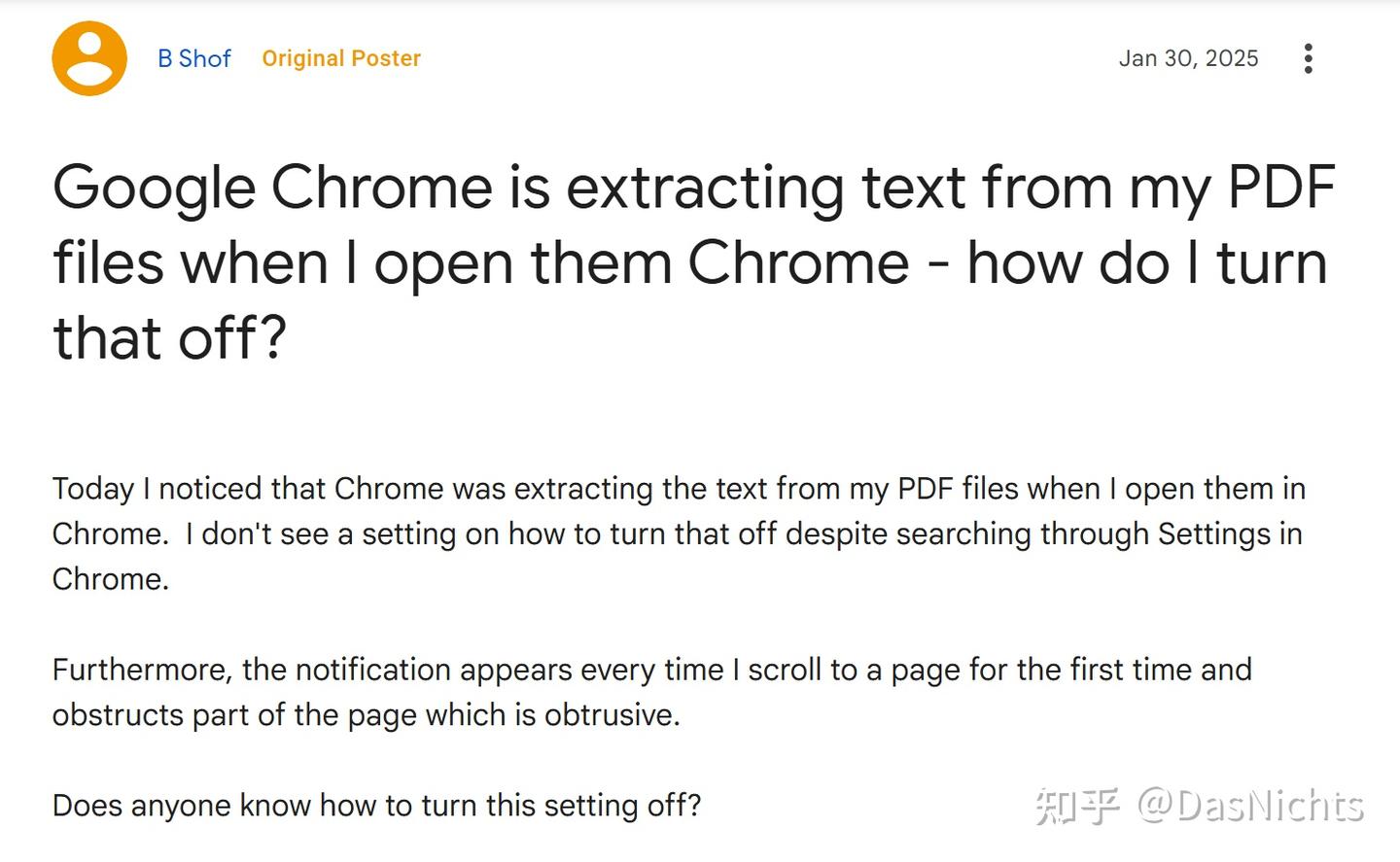Expand post actions with the ellipsis control

click(x=1309, y=58)
